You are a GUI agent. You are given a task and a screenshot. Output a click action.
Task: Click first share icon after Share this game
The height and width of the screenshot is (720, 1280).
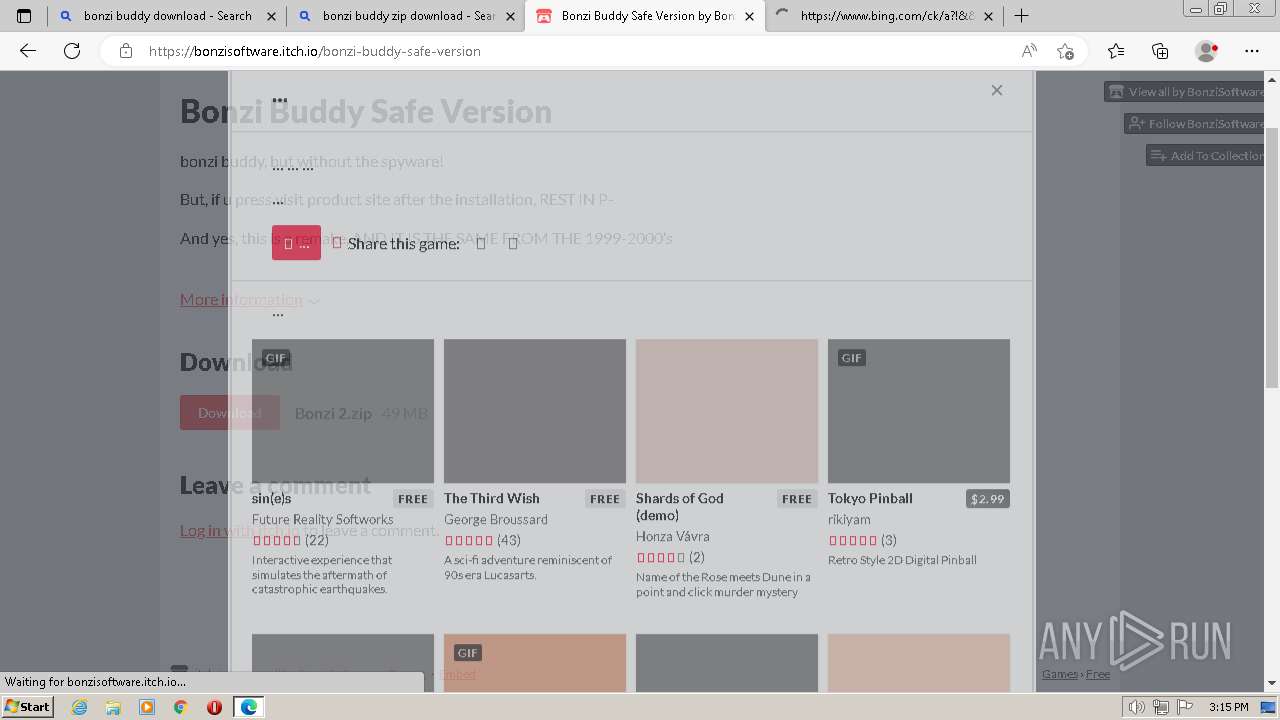pyautogui.click(x=481, y=244)
